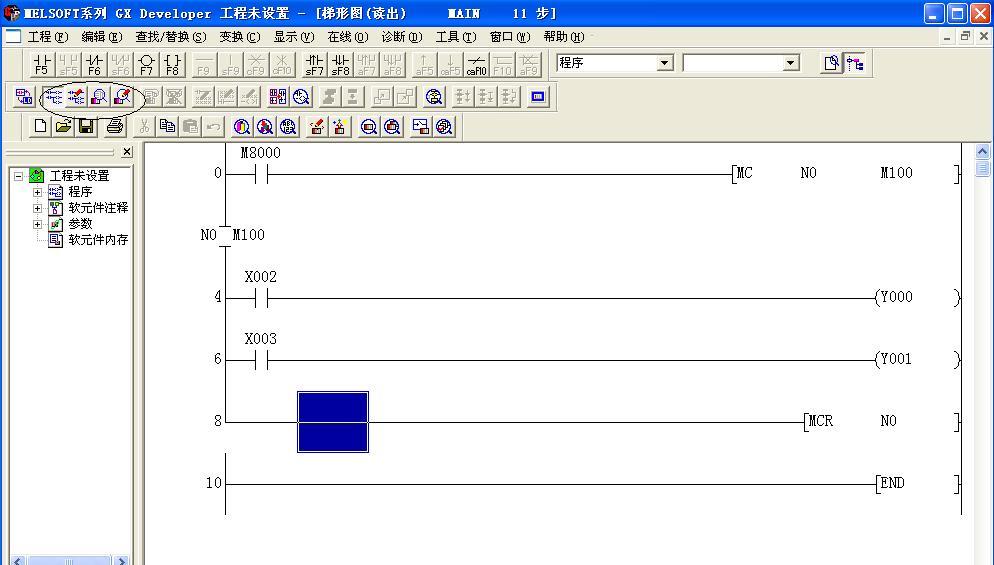Open an existing project folder icon
The height and width of the screenshot is (565, 994).
click(x=63, y=126)
